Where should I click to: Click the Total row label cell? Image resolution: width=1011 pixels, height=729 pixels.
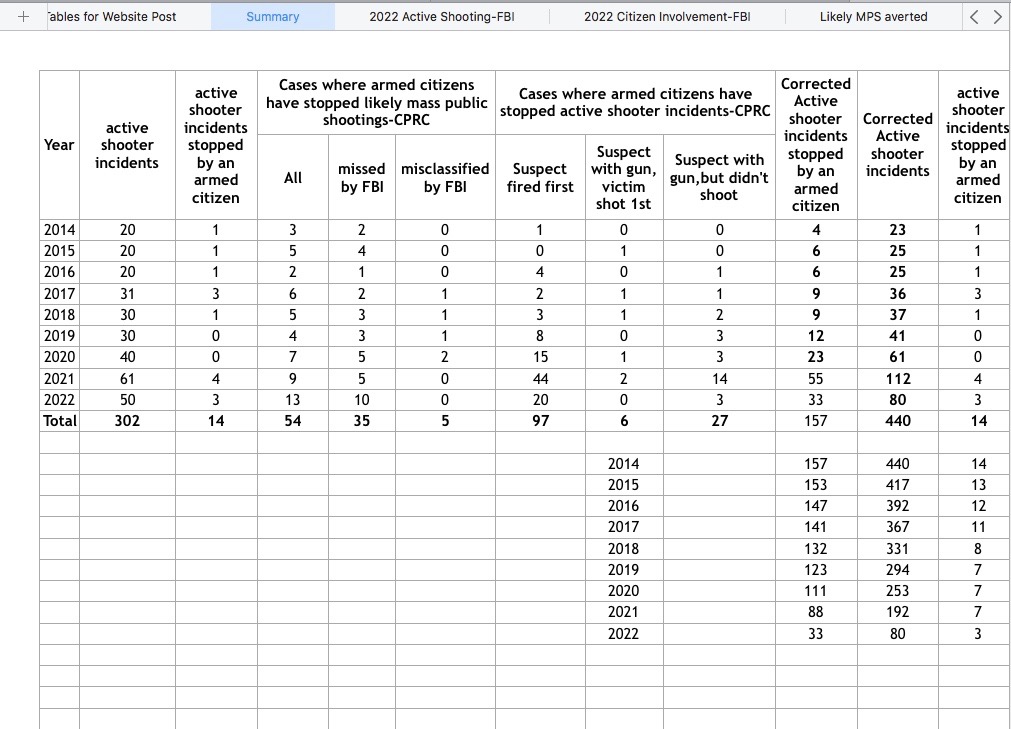coord(59,421)
